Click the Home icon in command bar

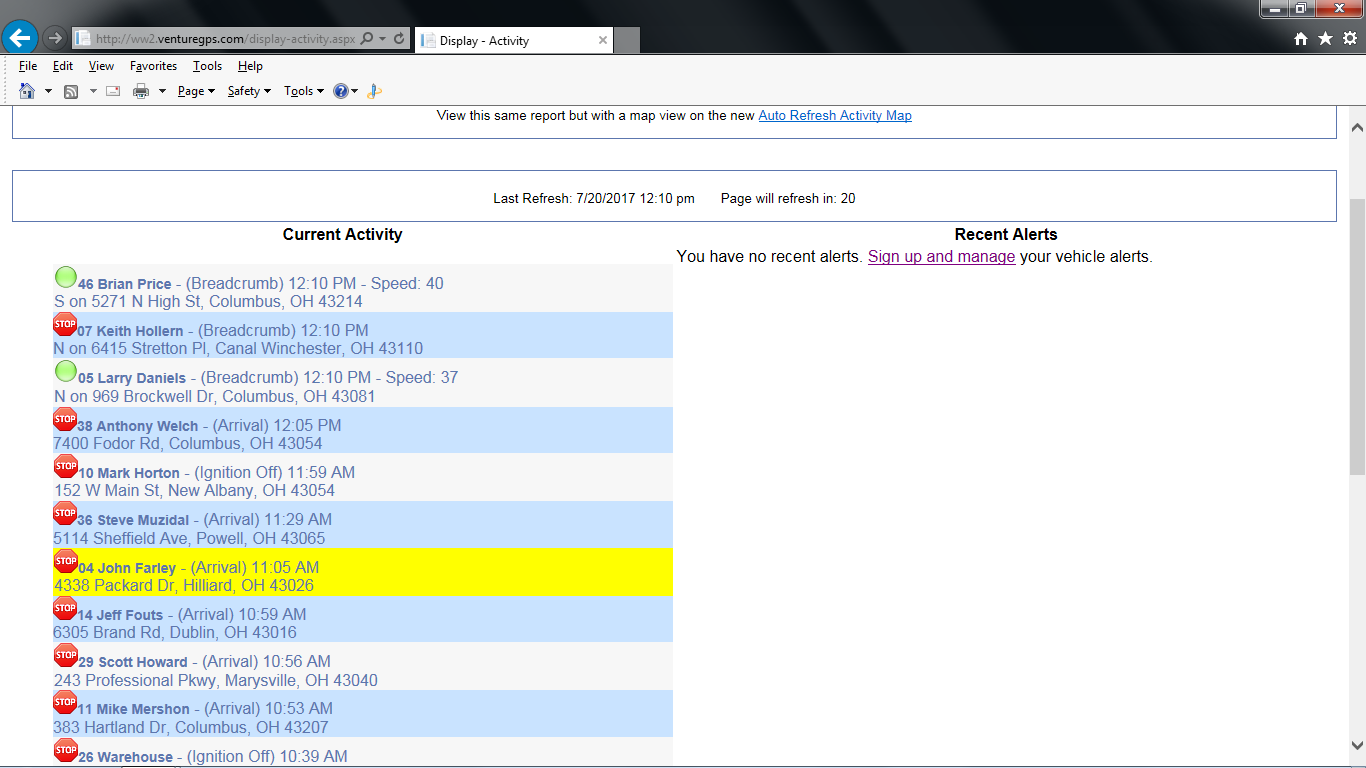[x=27, y=91]
